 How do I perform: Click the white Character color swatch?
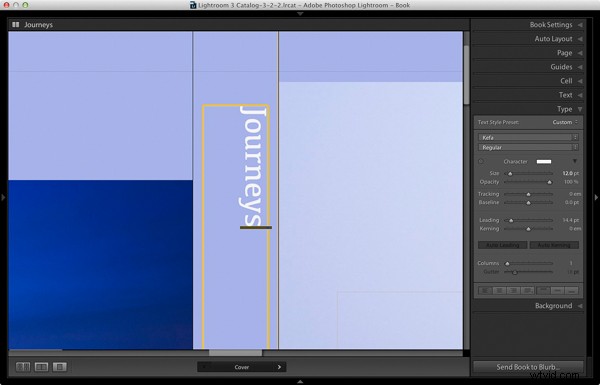[544, 162]
